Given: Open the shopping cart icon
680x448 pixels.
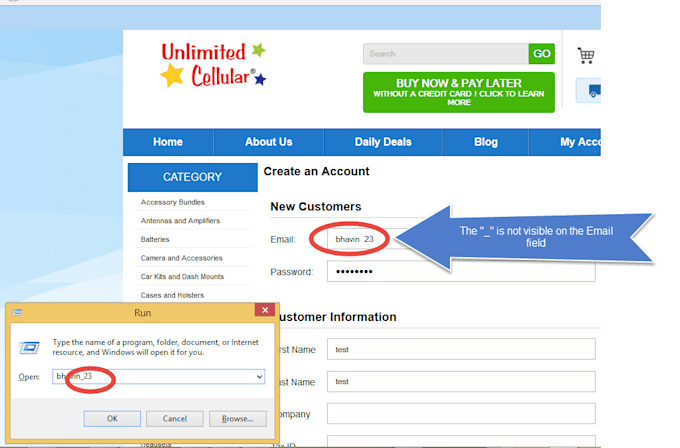Looking at the screenshot, I should pos(586,56).
